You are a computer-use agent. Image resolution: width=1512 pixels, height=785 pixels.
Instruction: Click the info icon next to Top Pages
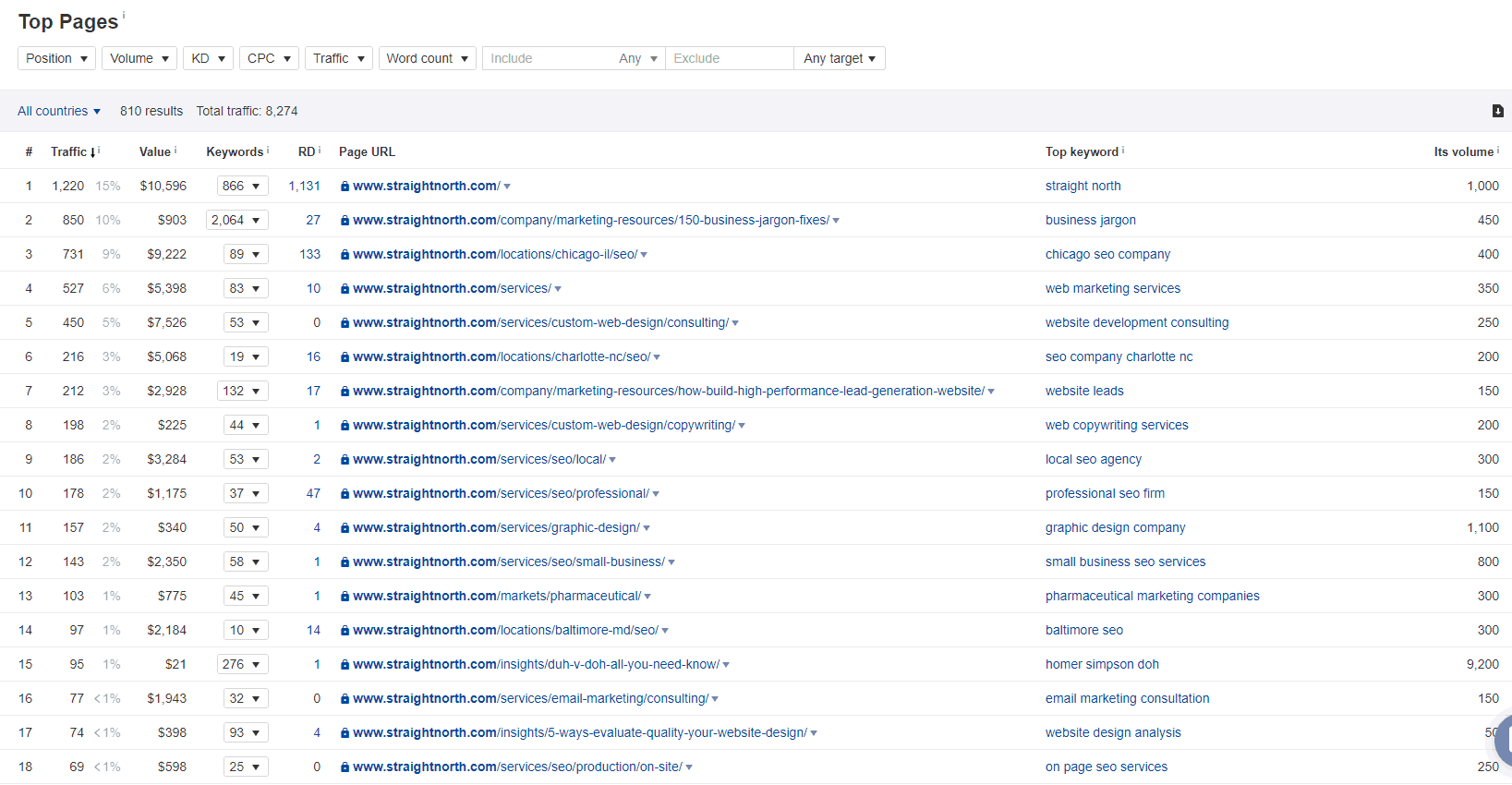tap(124, 15)
